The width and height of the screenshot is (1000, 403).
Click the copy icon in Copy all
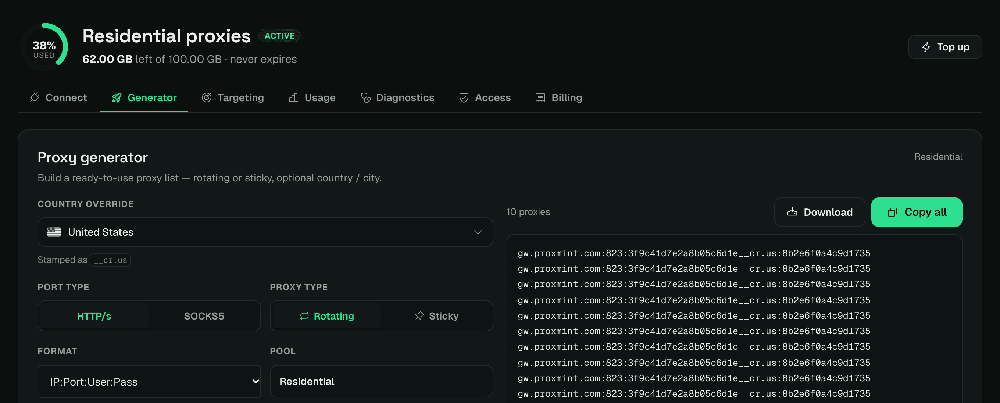pos(893,212)
